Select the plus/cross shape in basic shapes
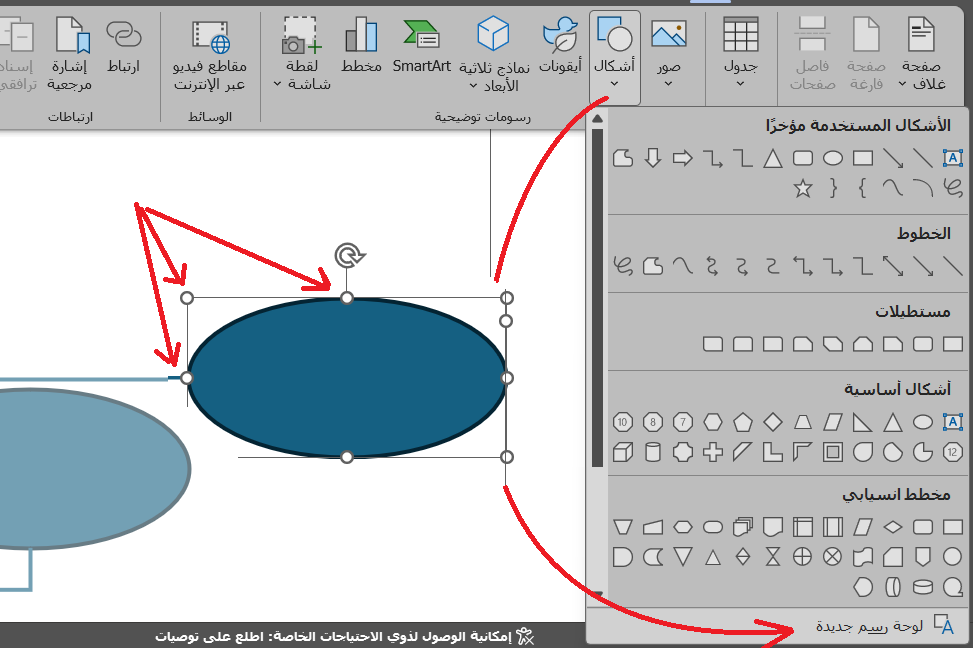Screen dimensions: 973x648 (x=713, y=452)
